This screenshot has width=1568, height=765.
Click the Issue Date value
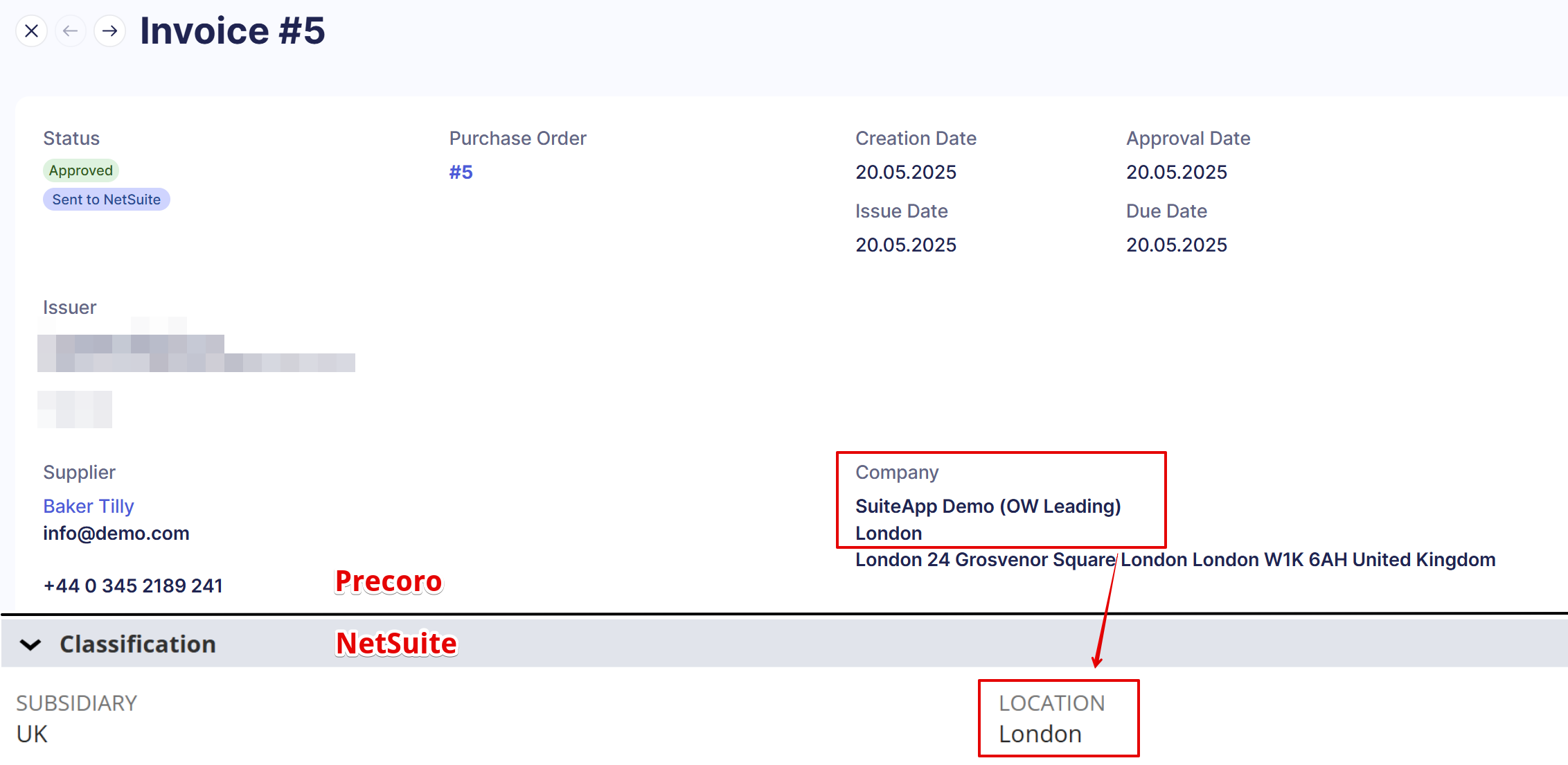pos(906,245)
